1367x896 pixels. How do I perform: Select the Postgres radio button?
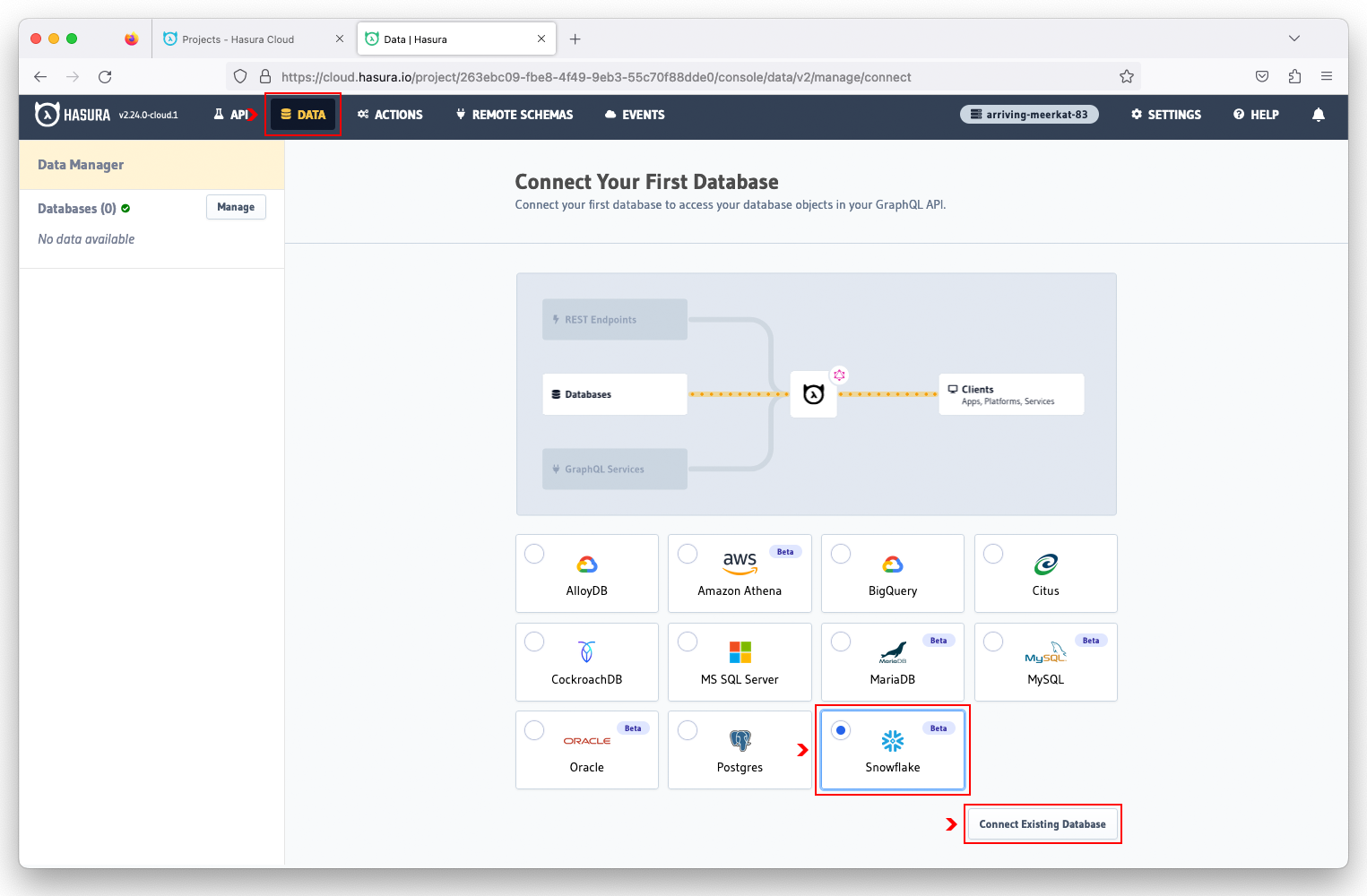(x=688, y=730)
